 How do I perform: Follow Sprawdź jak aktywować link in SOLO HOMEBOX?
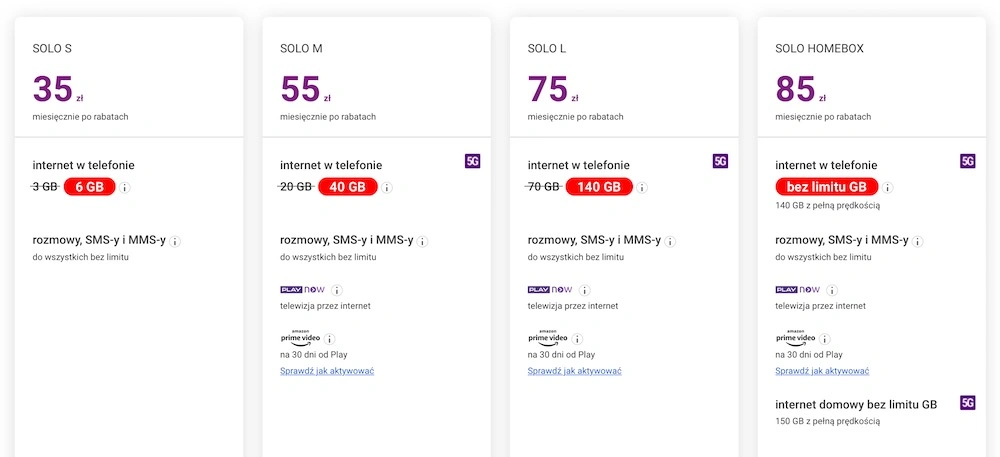coord(822,371)
